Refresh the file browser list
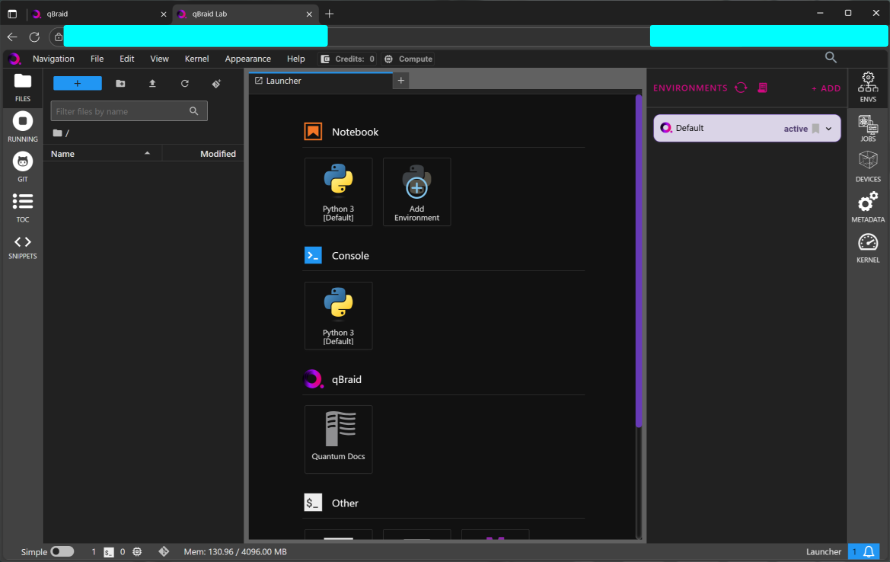 click(184, 83)
